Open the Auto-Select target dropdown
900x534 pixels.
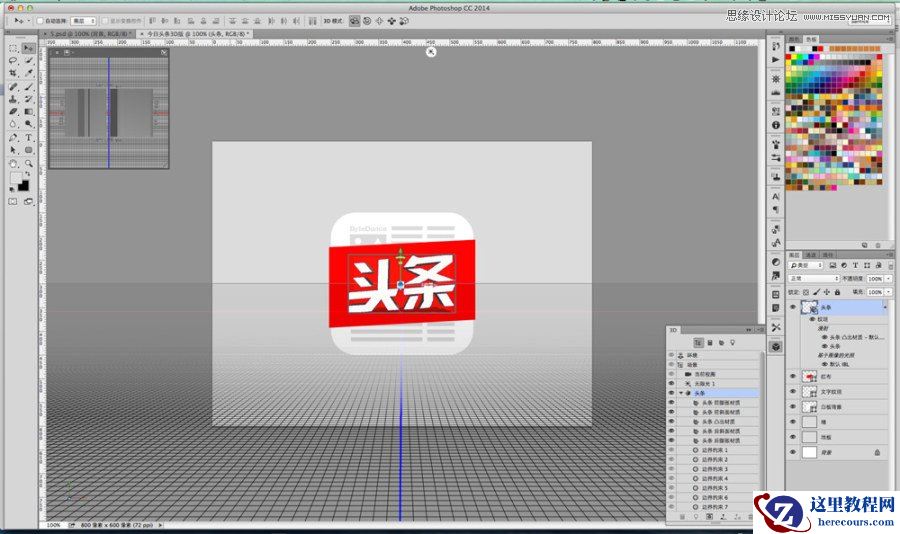[83, 21]
